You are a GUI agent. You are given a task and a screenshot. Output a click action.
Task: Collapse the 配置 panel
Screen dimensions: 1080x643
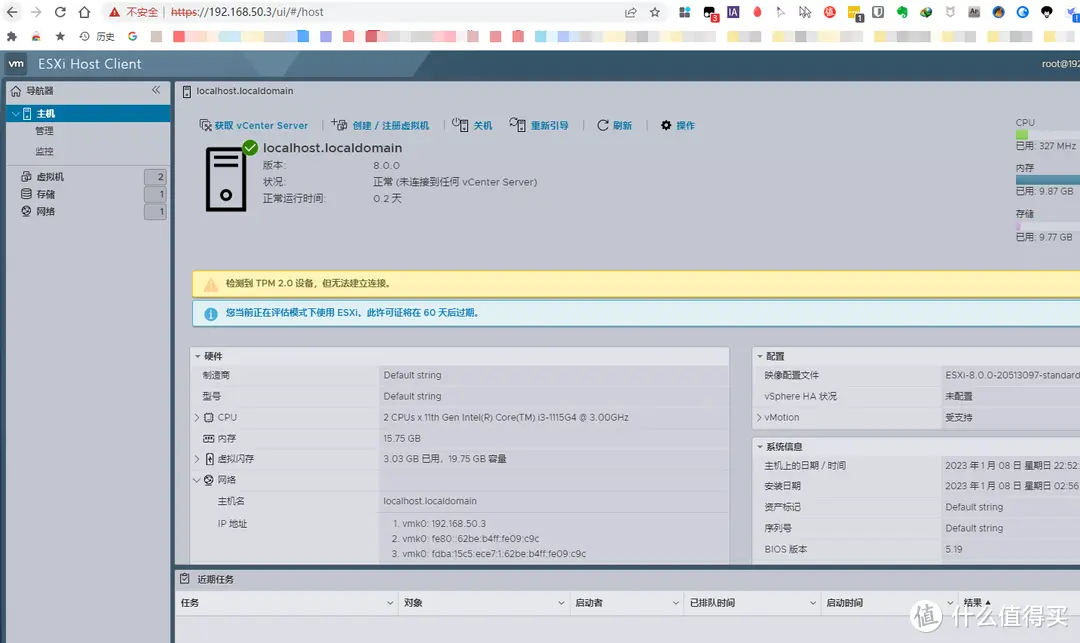(x=760, y=356)
